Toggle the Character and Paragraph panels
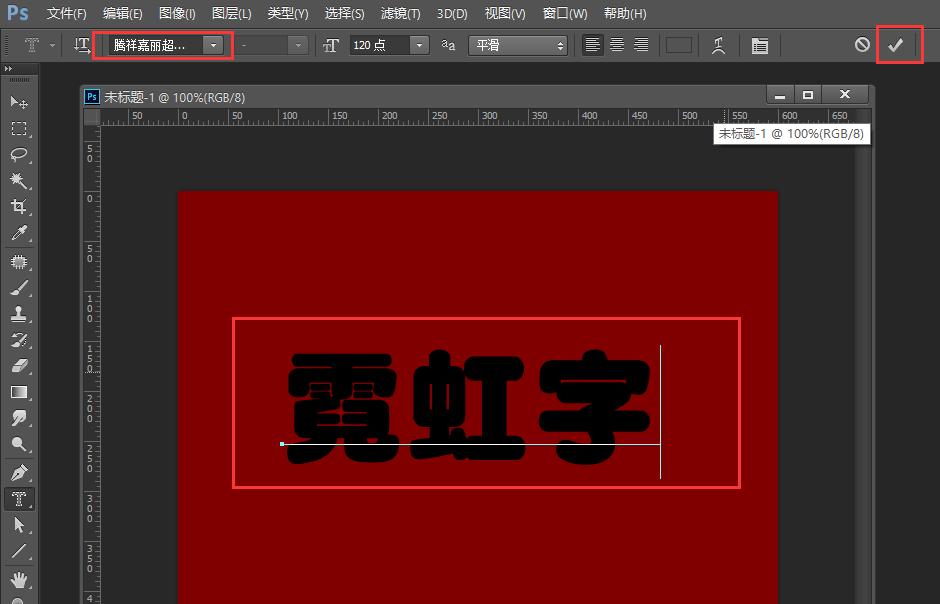This screenshot has width=940, height=604. (x=759, y=45)
